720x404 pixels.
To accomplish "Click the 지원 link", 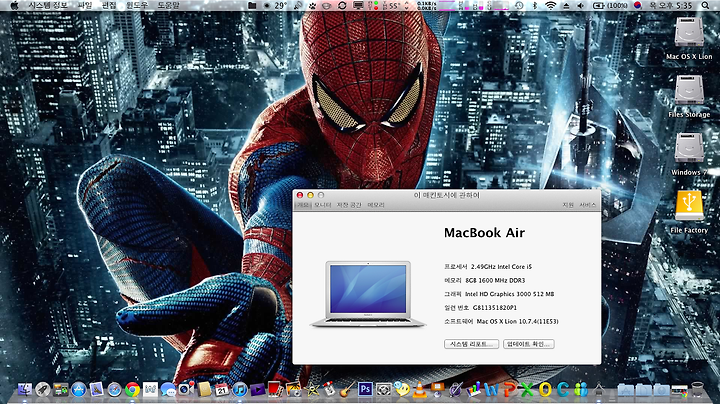I will [568, 205].
